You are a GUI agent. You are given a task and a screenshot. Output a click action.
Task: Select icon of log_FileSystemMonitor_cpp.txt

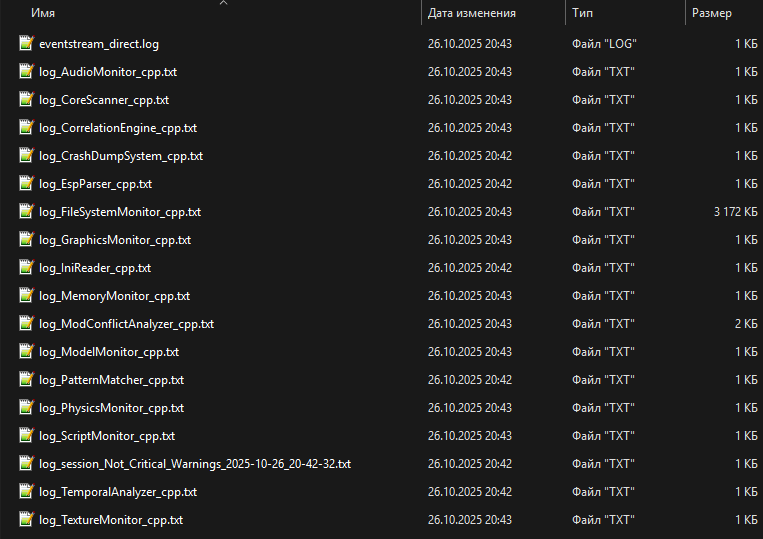[26, 212]
